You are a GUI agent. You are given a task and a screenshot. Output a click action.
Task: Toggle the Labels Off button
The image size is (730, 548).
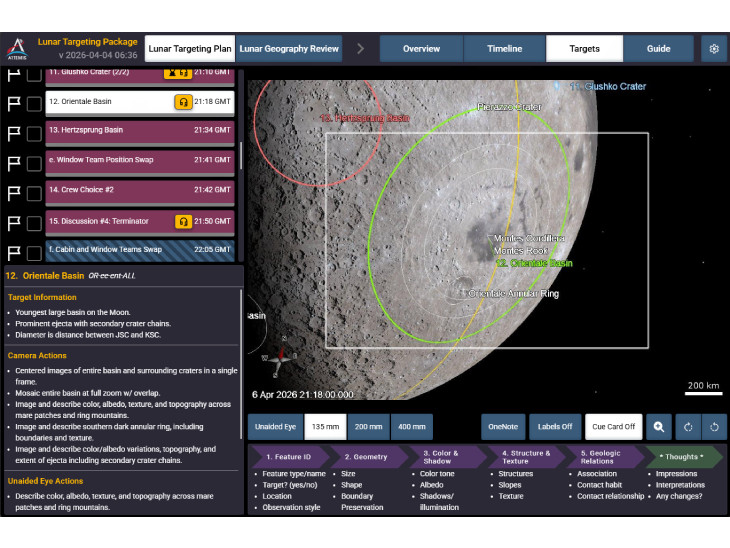(553, 427)
